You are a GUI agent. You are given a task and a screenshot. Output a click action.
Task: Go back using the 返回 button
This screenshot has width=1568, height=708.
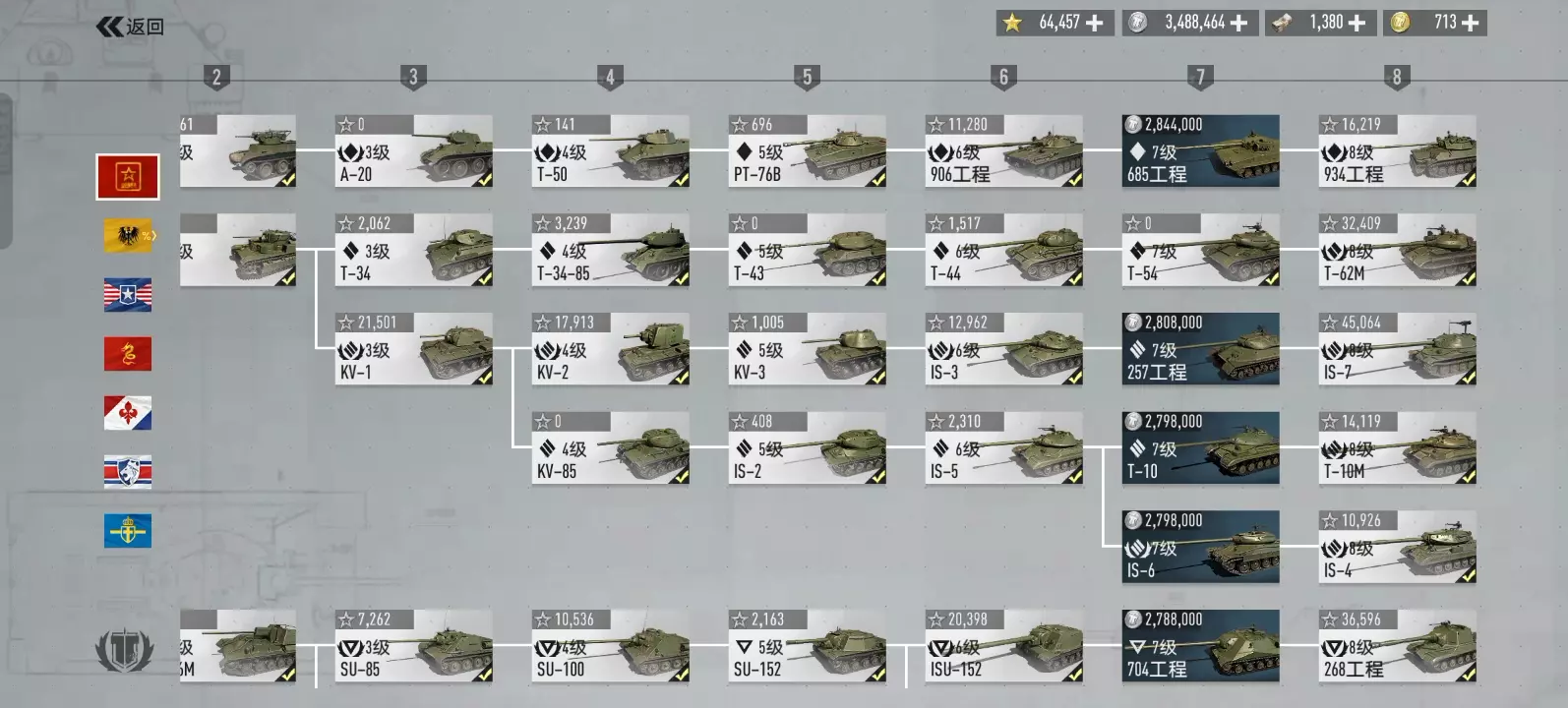(131, 27)
